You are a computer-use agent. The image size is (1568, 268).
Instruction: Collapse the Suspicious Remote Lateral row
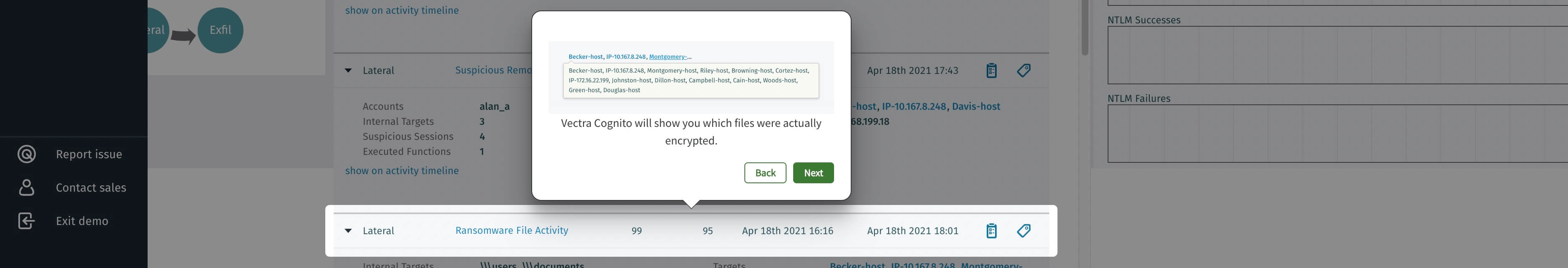click(348, 71)
